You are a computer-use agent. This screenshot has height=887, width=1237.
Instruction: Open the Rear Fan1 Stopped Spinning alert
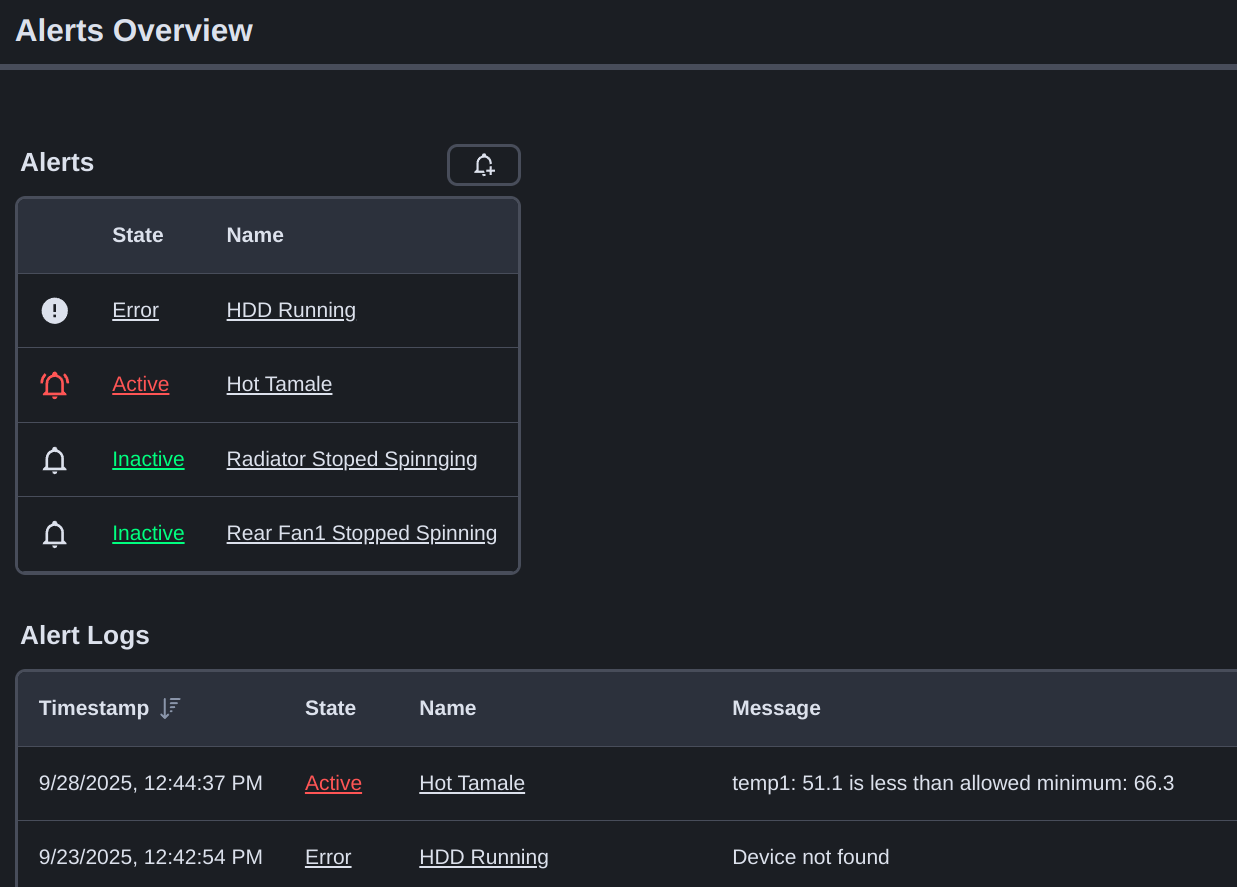pyautogui.click(x=361, y=533)
